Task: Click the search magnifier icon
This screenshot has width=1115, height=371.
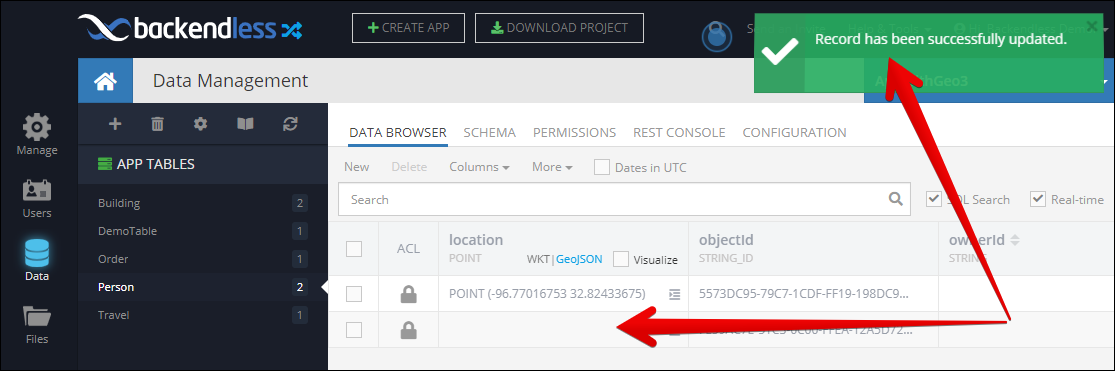Action: 896,199
